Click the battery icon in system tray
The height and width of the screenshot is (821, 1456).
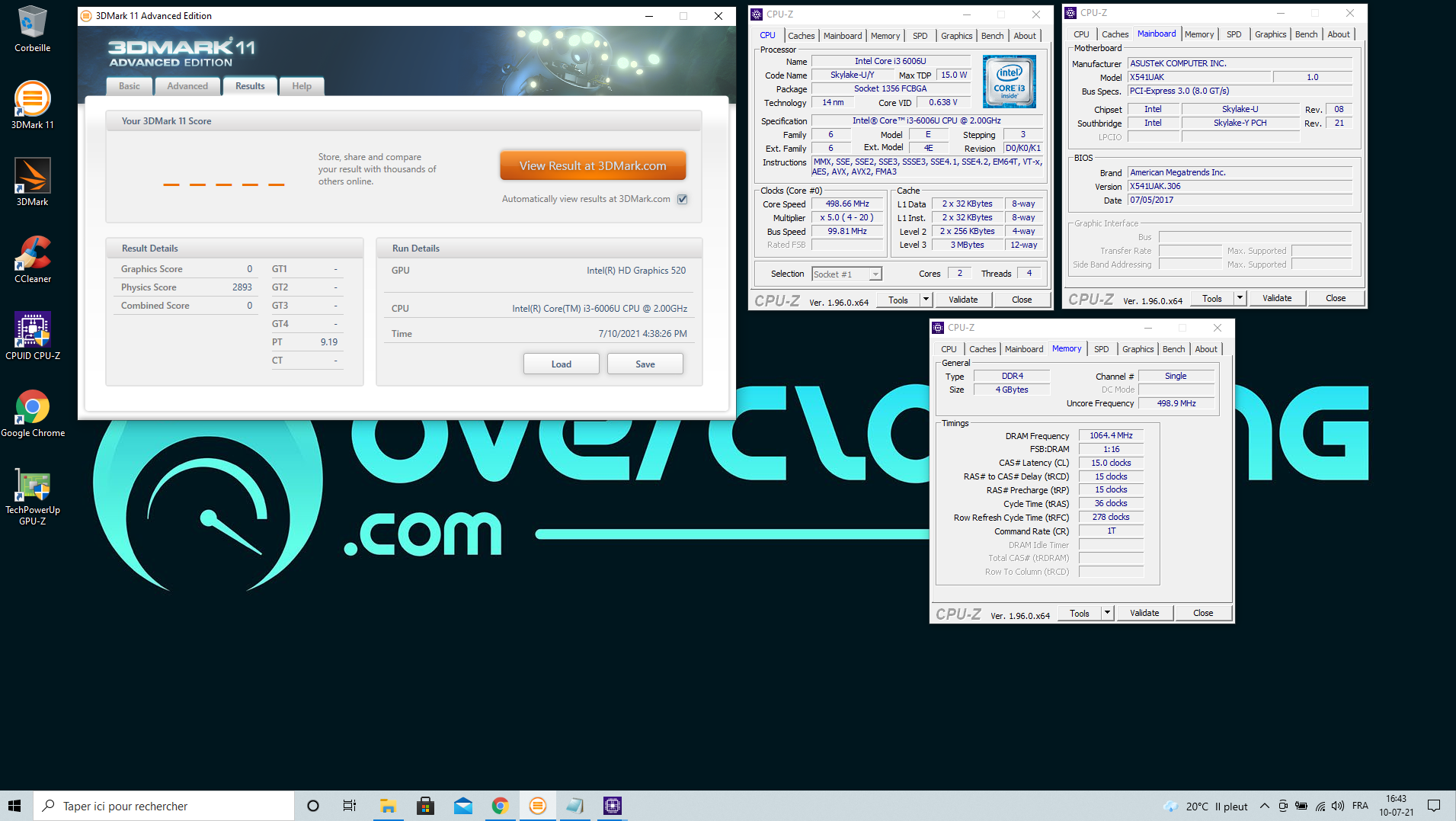[1301, 806]
